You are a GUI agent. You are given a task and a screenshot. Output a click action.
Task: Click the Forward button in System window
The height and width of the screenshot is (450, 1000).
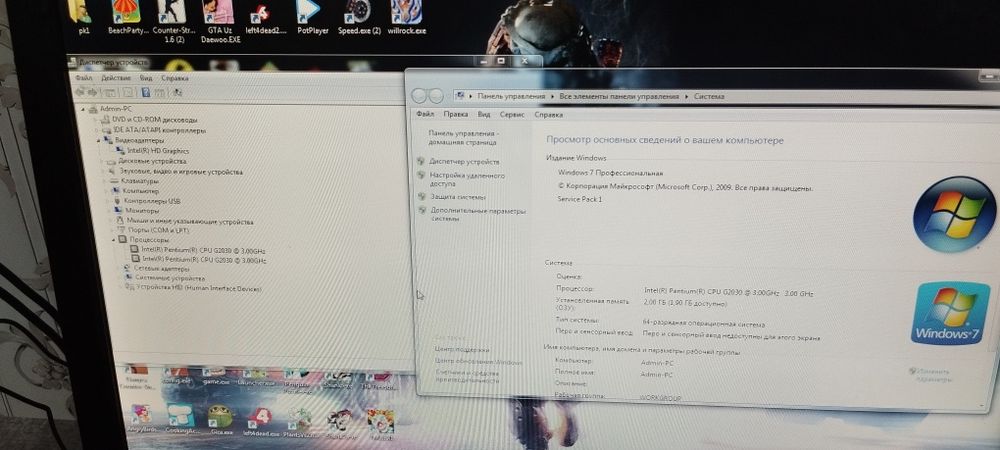tap(436, 96)
